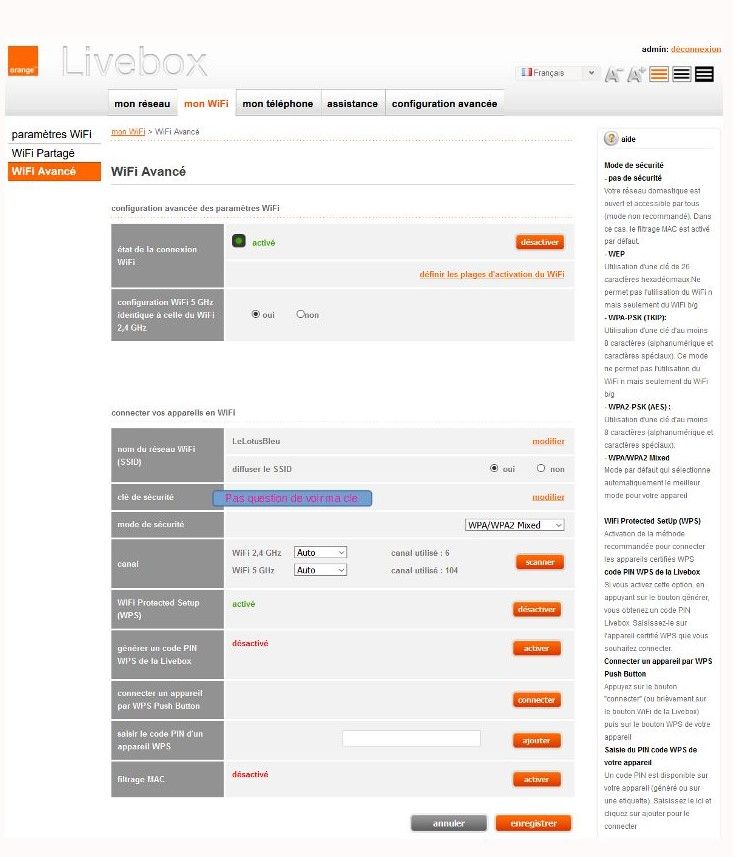The height and width of the screenshot is (857, 733).
Task: Click désactiver for WiFi Protected Setup
Action: [x=537, y=609]
